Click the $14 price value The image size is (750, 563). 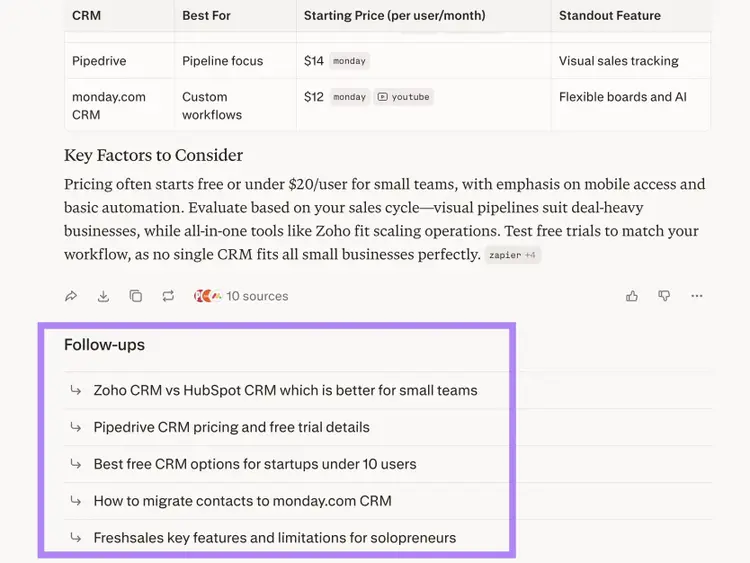coord(314,61)
